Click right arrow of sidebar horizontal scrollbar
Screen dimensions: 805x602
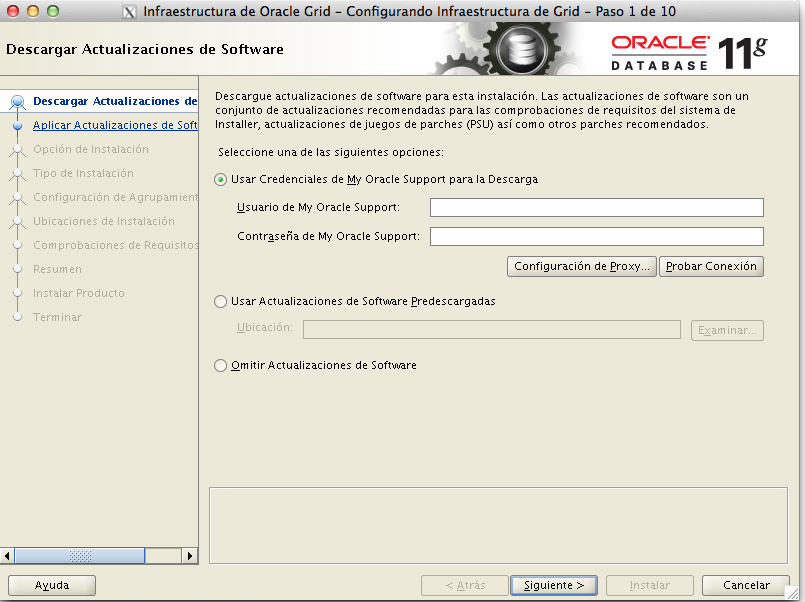coord(189,555)
